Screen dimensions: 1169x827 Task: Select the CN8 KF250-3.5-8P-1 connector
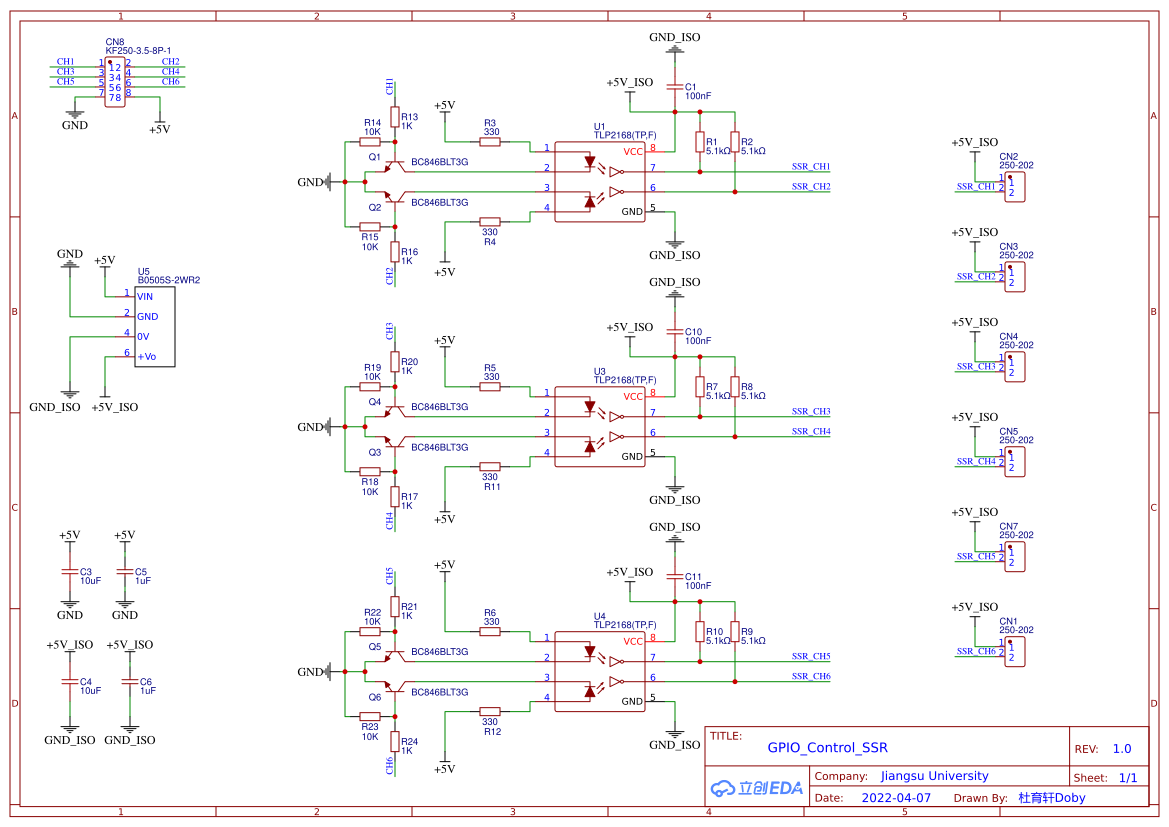tap(115, 83)
